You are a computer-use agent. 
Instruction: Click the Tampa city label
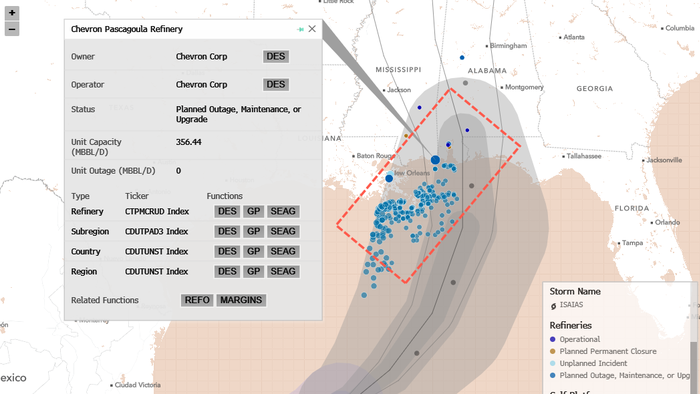pyautogui.click(x=633, y=243)
